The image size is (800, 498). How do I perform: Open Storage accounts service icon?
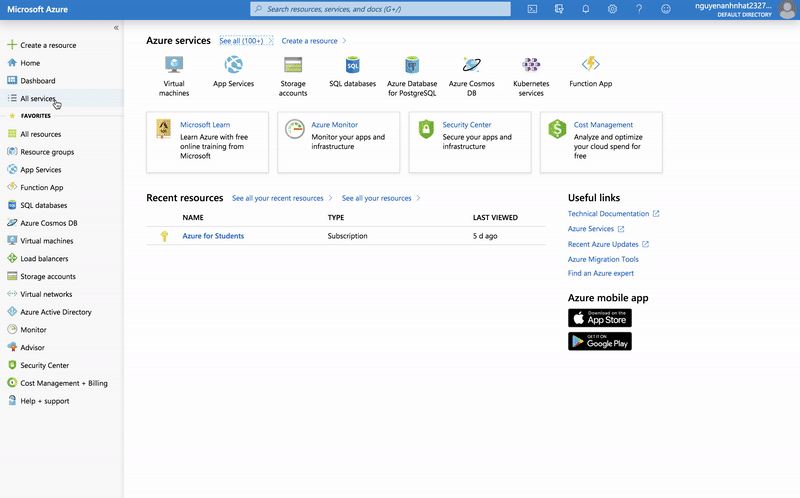(293, 65)
